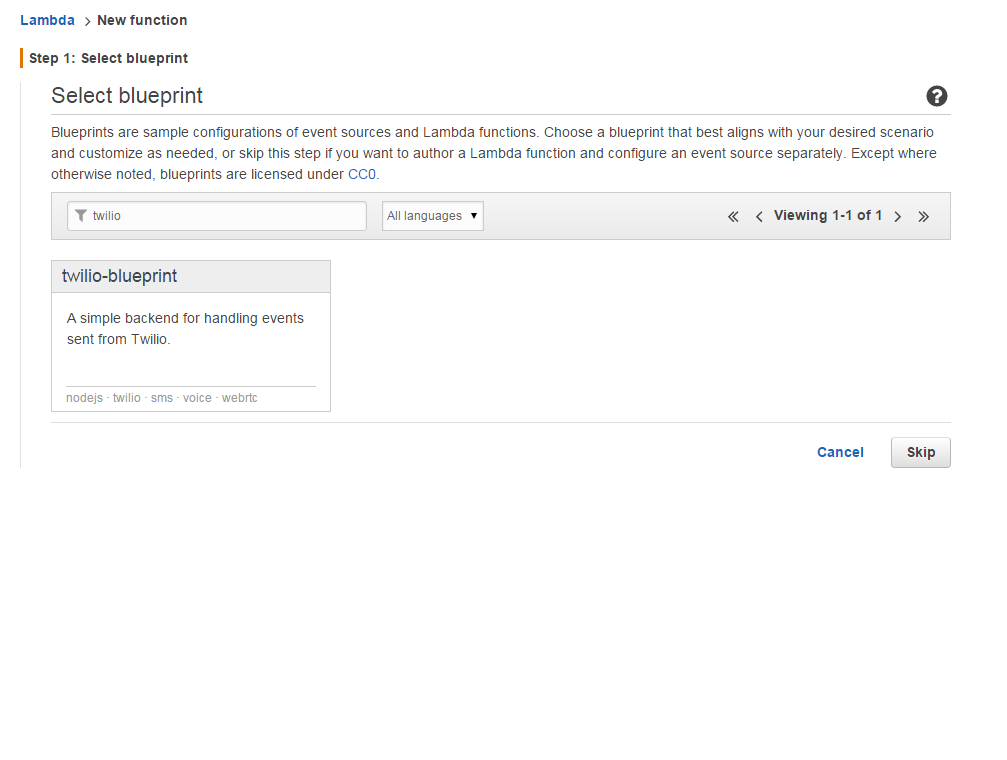The image size is (1007, 760).
Task: Click the 'New function' breadcrumb text
Action: tap(142, 20)
